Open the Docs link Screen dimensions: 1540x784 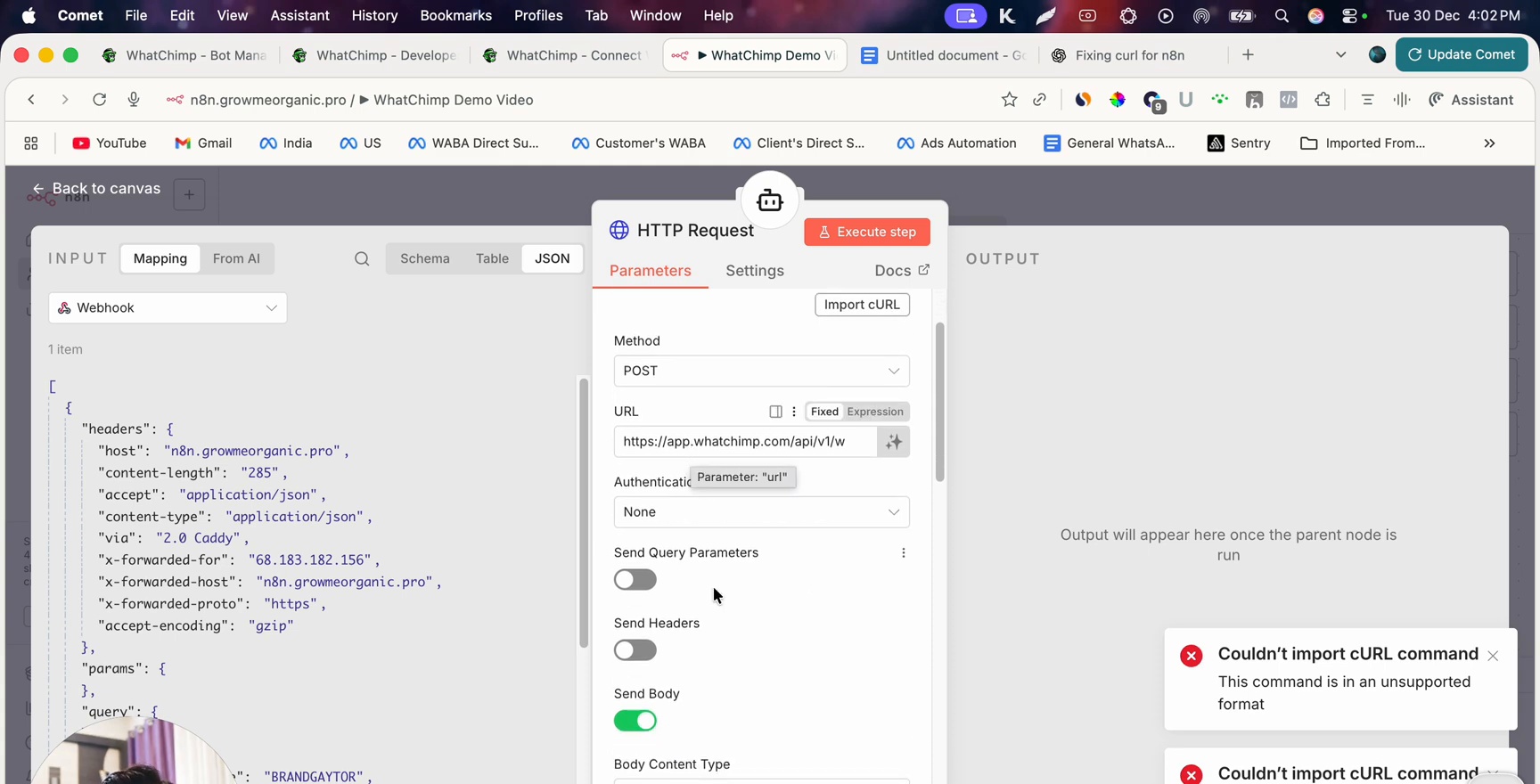[902, 271]
